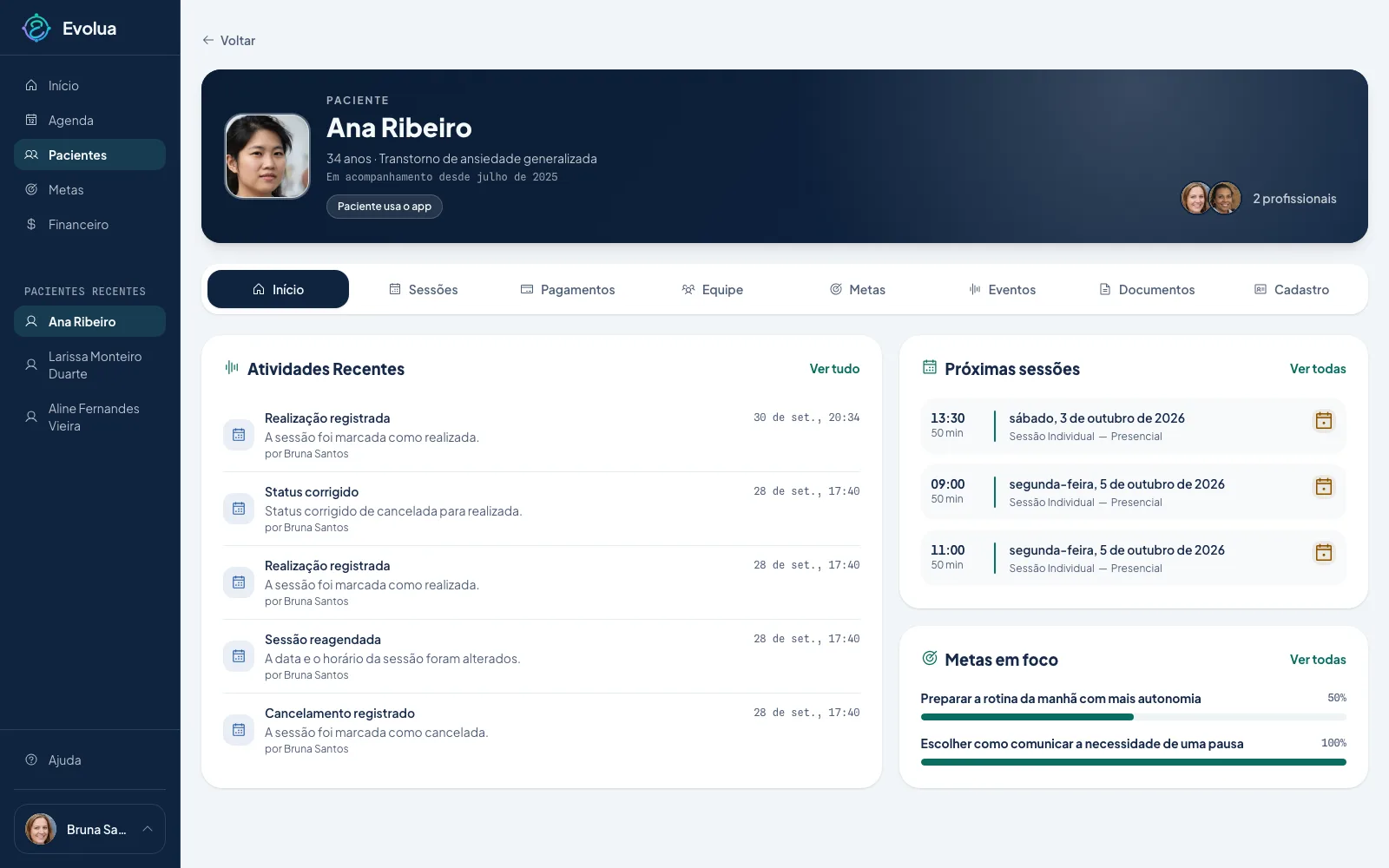This screenshot has width=1389, height=868.
Task: Click the Sessões tab calendar icon
Action: [x=395, y=289]
